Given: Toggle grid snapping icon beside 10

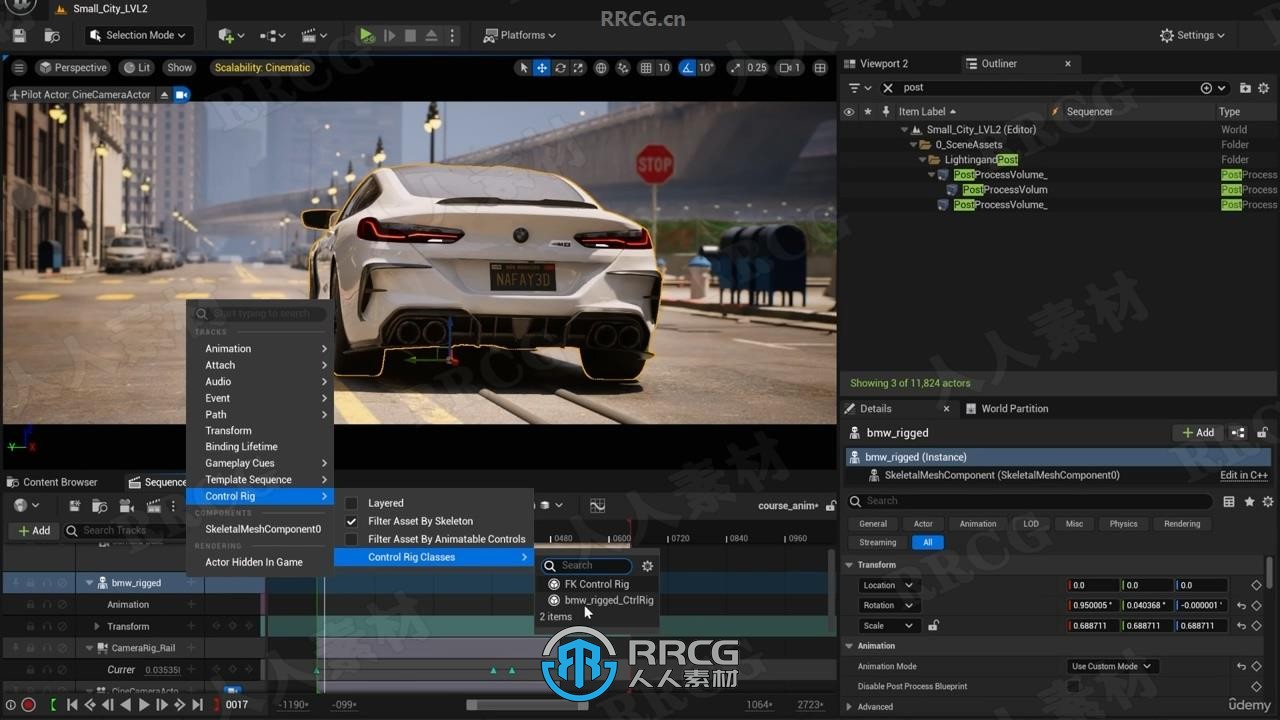Looking at the screenshot, I should click(646, 68).
